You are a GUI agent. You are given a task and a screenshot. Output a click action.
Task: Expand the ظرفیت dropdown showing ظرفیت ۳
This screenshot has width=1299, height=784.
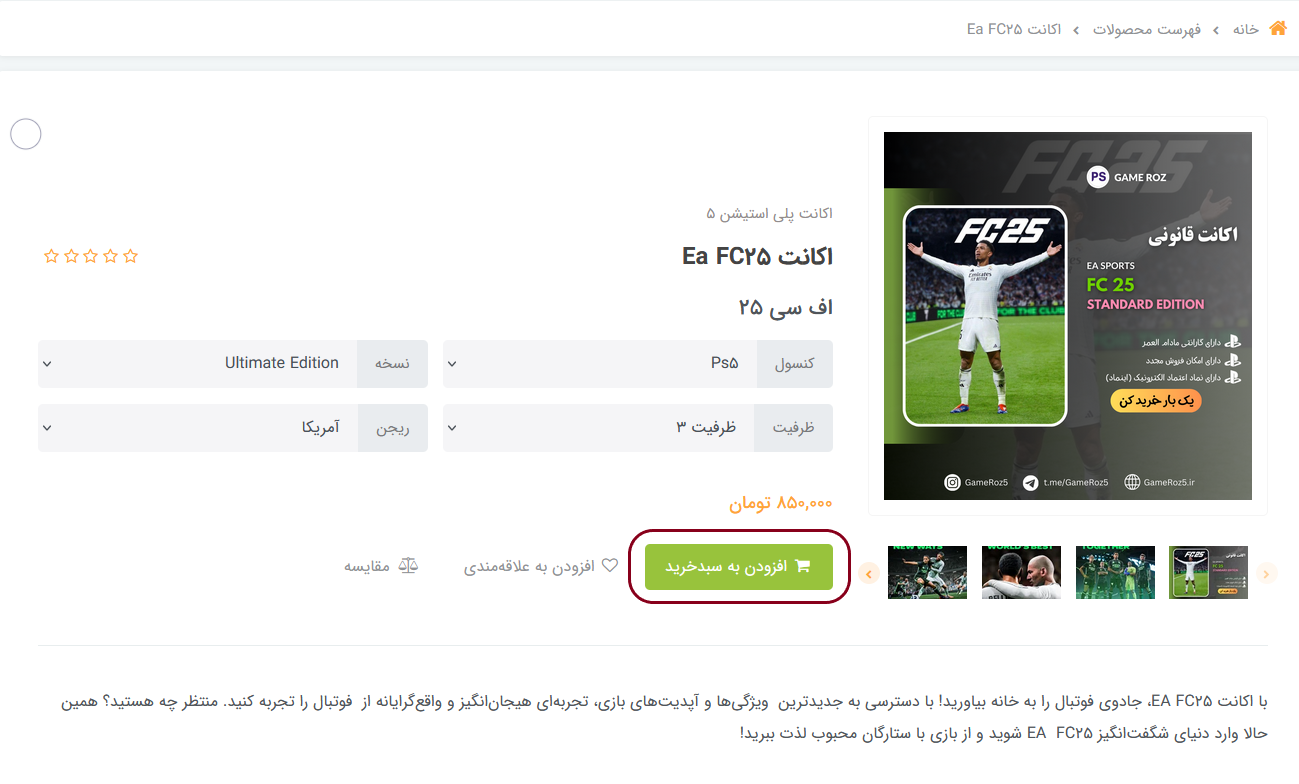coord(638,428)
